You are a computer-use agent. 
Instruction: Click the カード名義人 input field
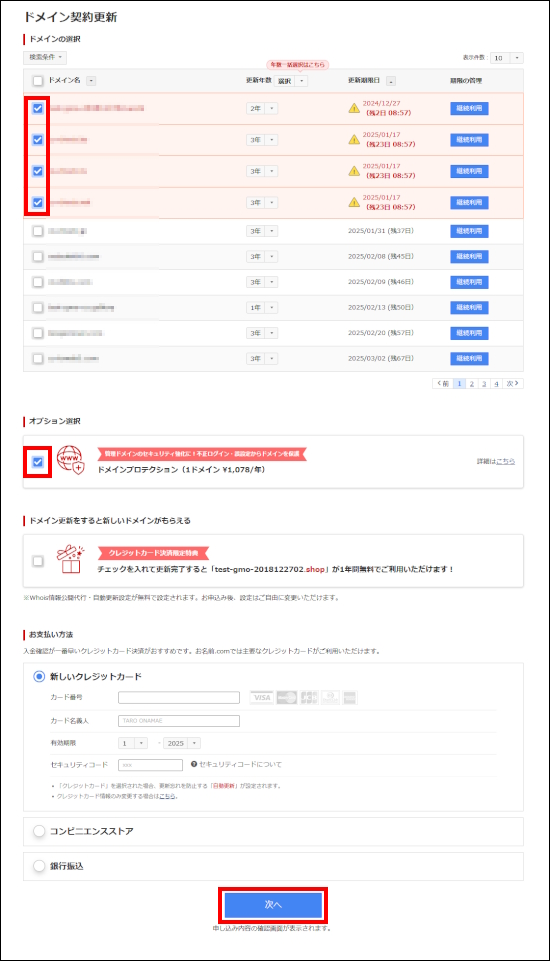click(179, 721)
